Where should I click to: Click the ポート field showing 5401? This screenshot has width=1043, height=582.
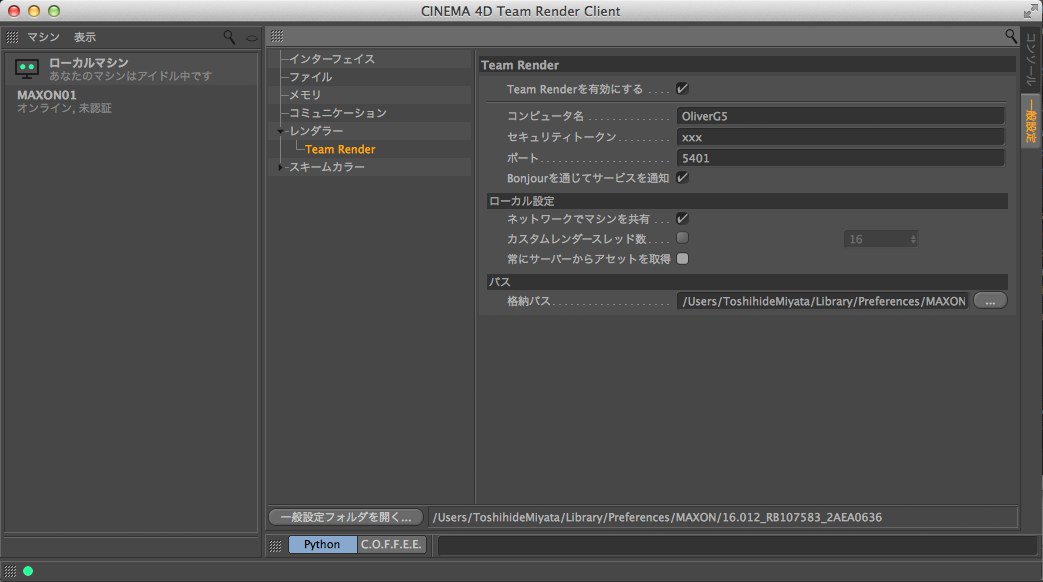coord(840,158)
